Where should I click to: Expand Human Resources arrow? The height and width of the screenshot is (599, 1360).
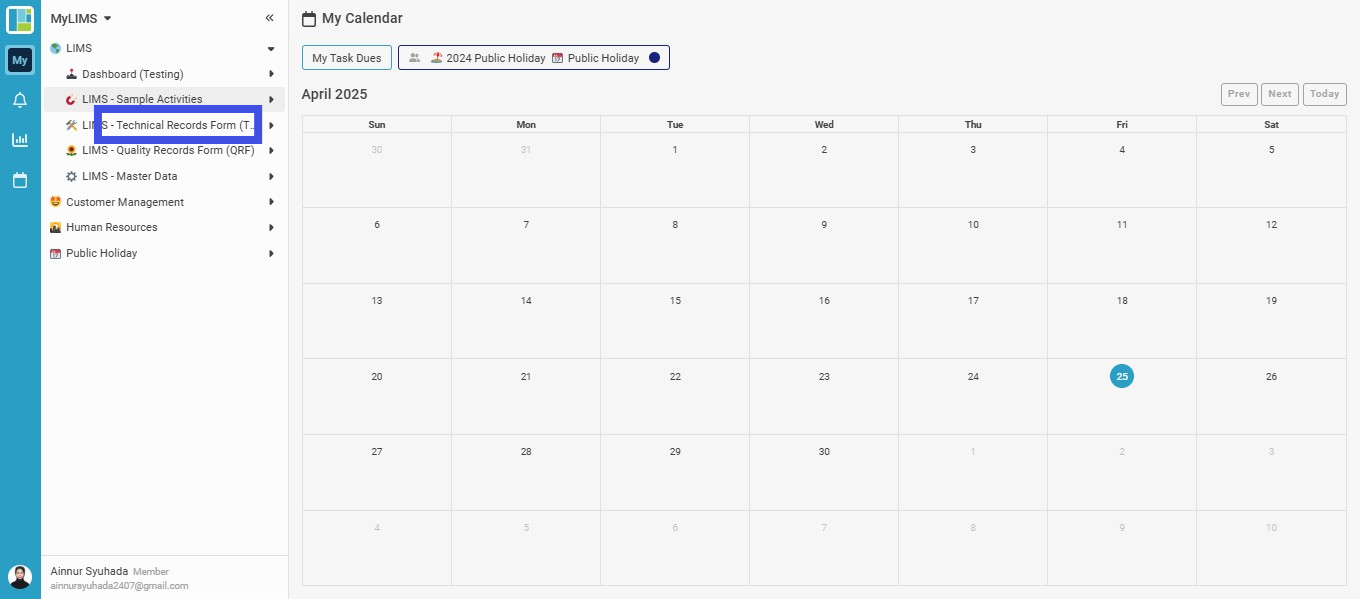click(x=271, y=227)
